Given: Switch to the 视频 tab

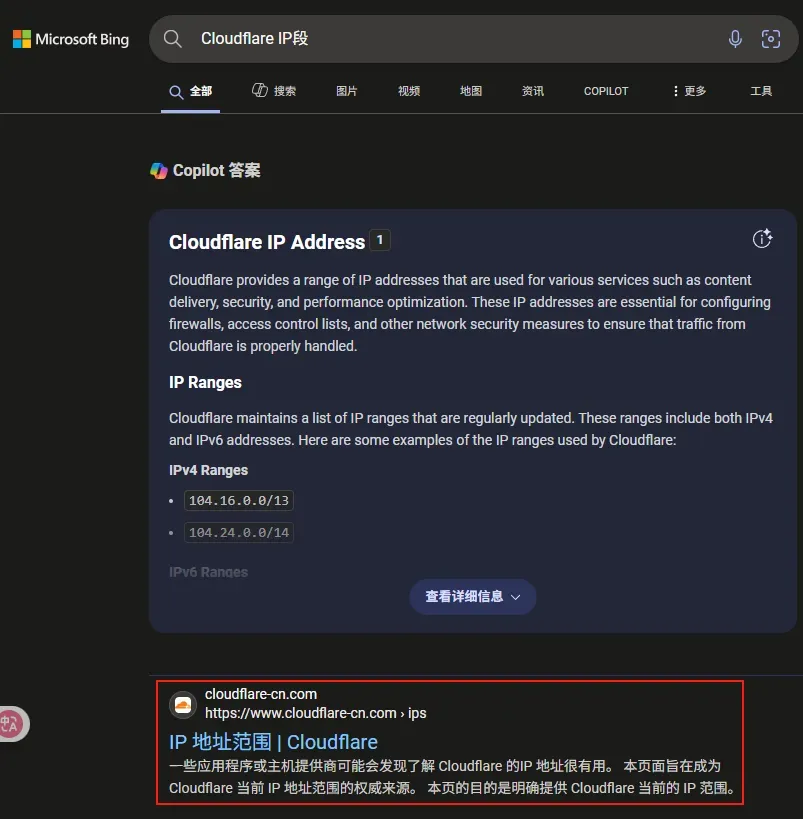Looking at the screenshot, I should click(409, 91).
